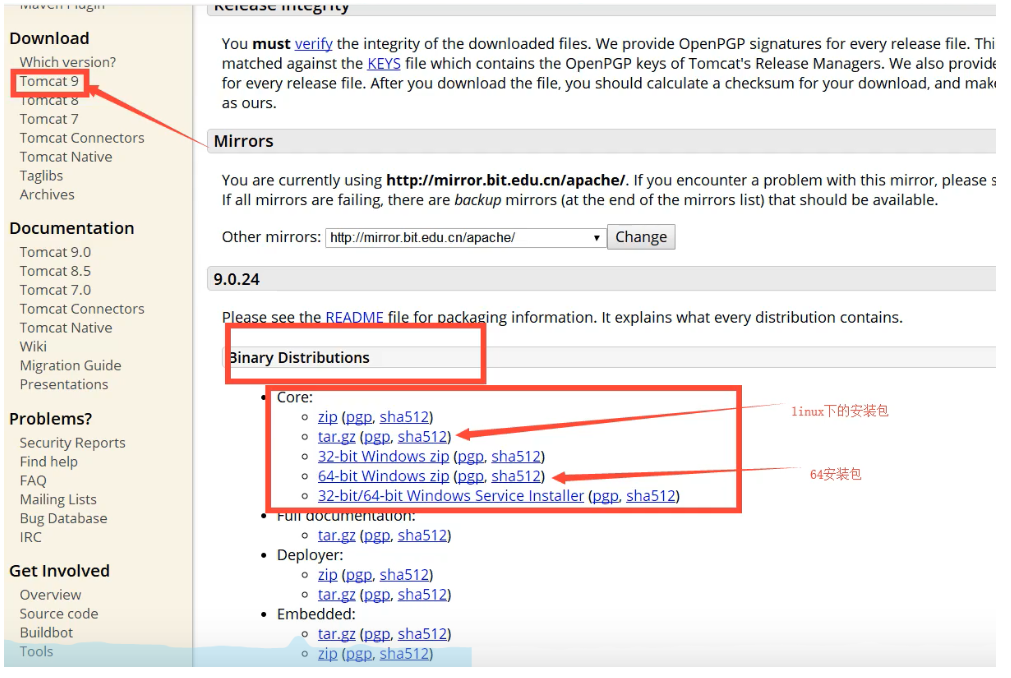Open the KEYS file link
1011x678 pixels.
click(x=384, y=64)
